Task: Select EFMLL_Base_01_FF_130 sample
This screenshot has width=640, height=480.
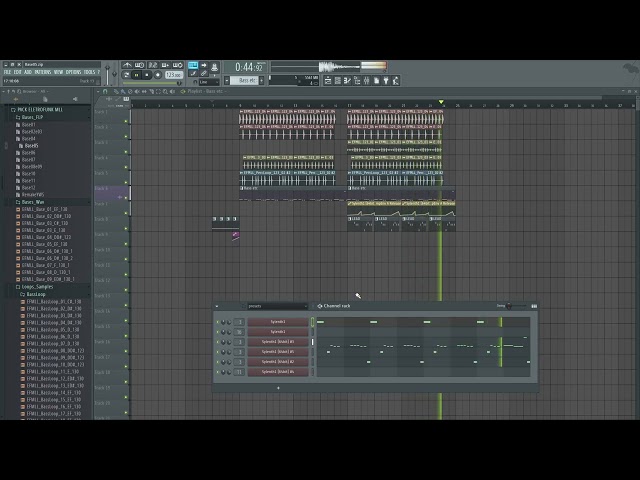Action: tap(42, 209)
